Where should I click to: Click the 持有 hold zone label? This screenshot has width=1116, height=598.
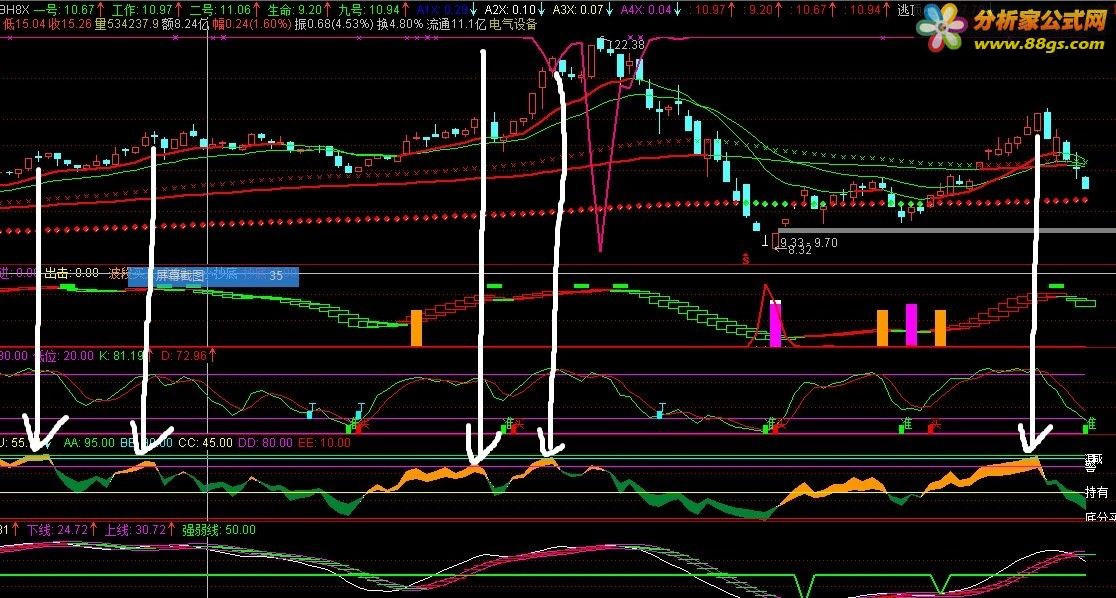[x=1096, y=492]
